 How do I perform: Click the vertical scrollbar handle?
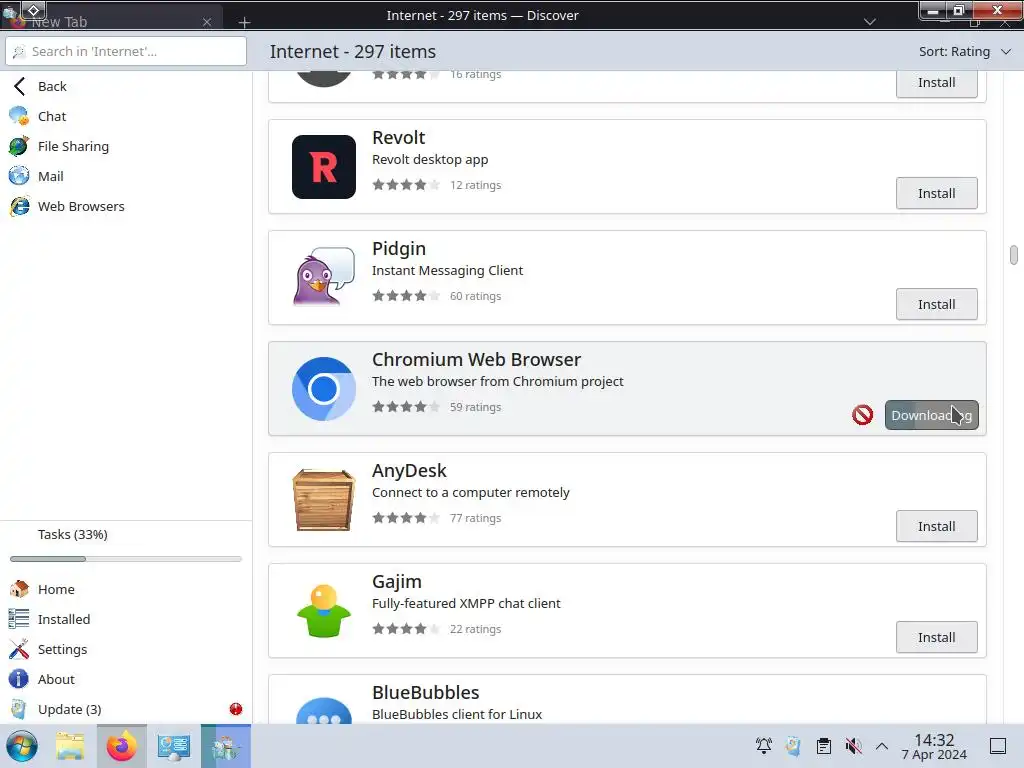tap(1013, 255)
